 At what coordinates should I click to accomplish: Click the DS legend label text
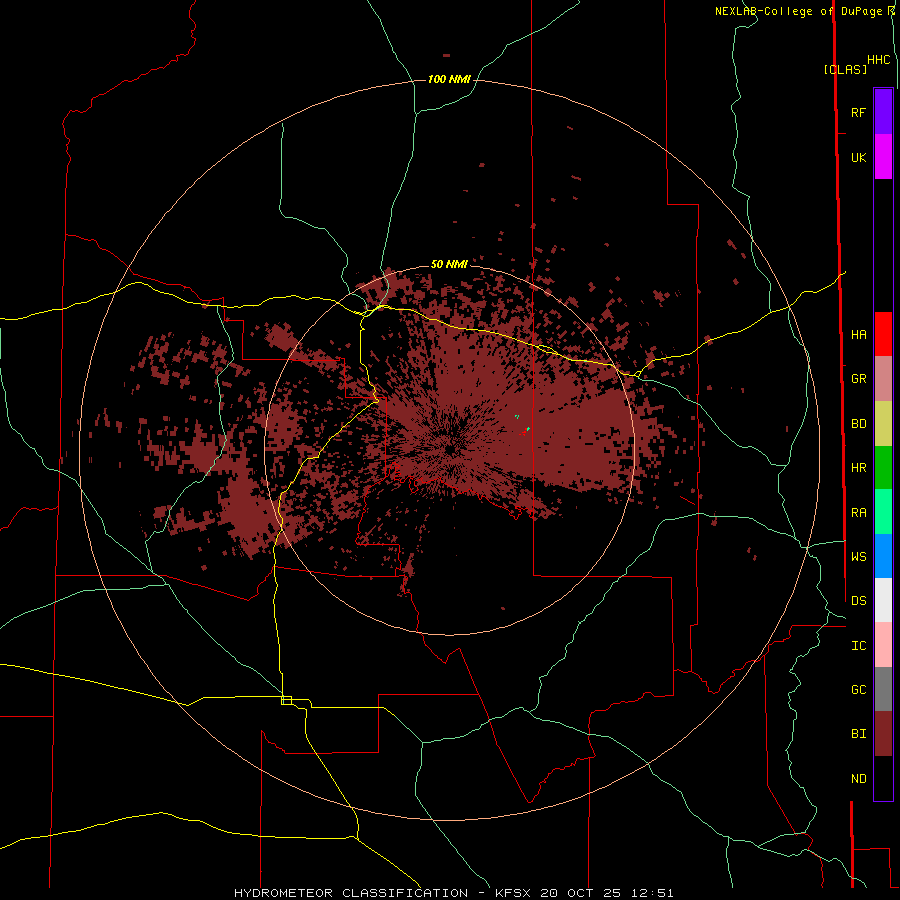tap(858, 600)
